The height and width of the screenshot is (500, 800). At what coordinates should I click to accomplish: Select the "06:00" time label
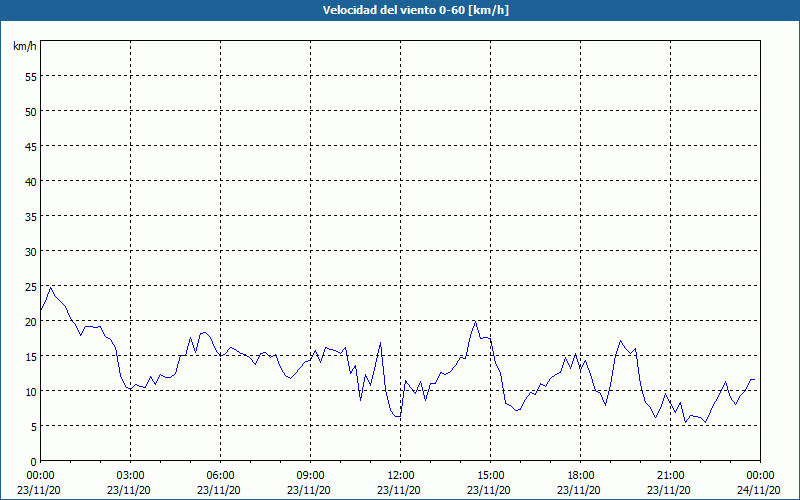[220, 476]
